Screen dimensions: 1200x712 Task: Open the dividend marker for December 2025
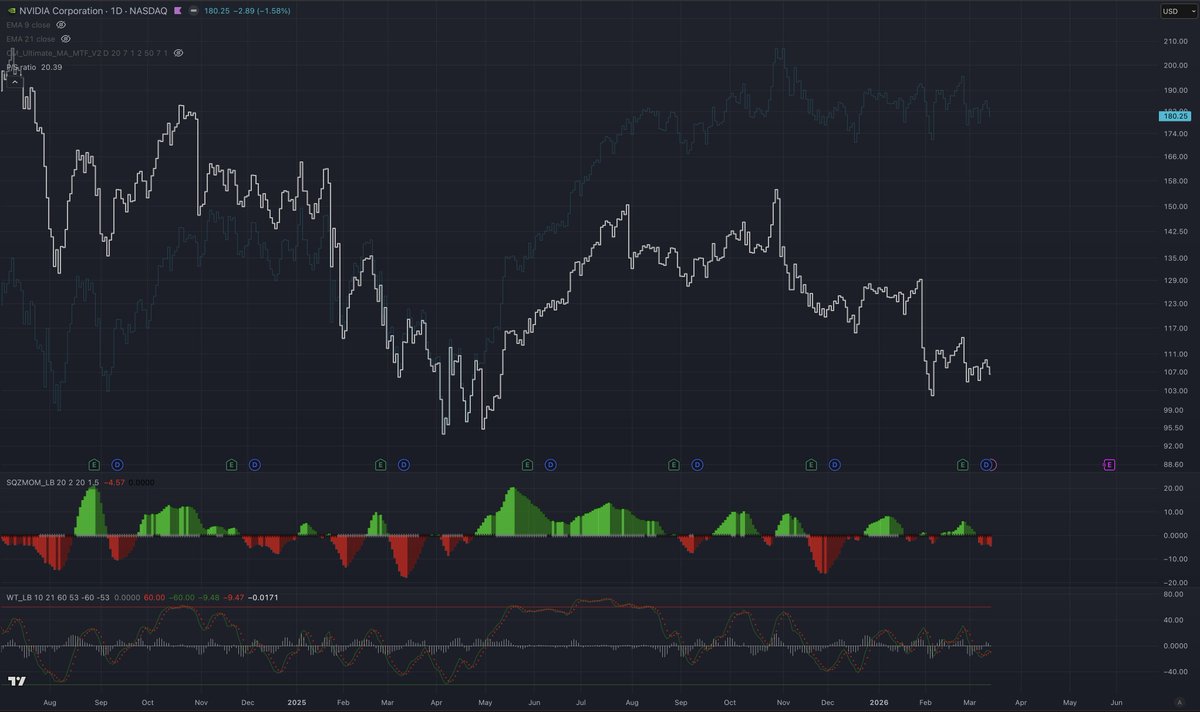[834, 464]
